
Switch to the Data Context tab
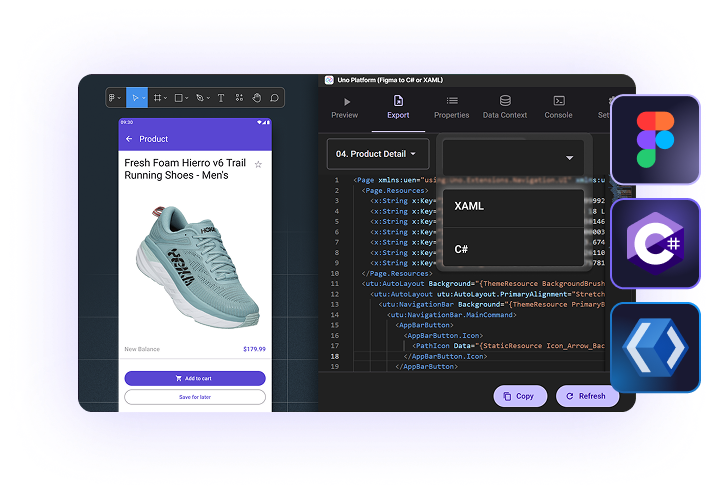tap(505, 108)
